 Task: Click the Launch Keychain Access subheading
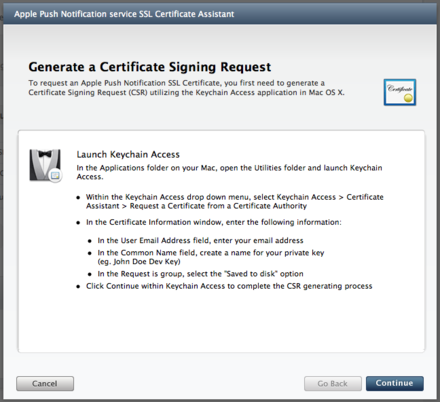(128, 154)
